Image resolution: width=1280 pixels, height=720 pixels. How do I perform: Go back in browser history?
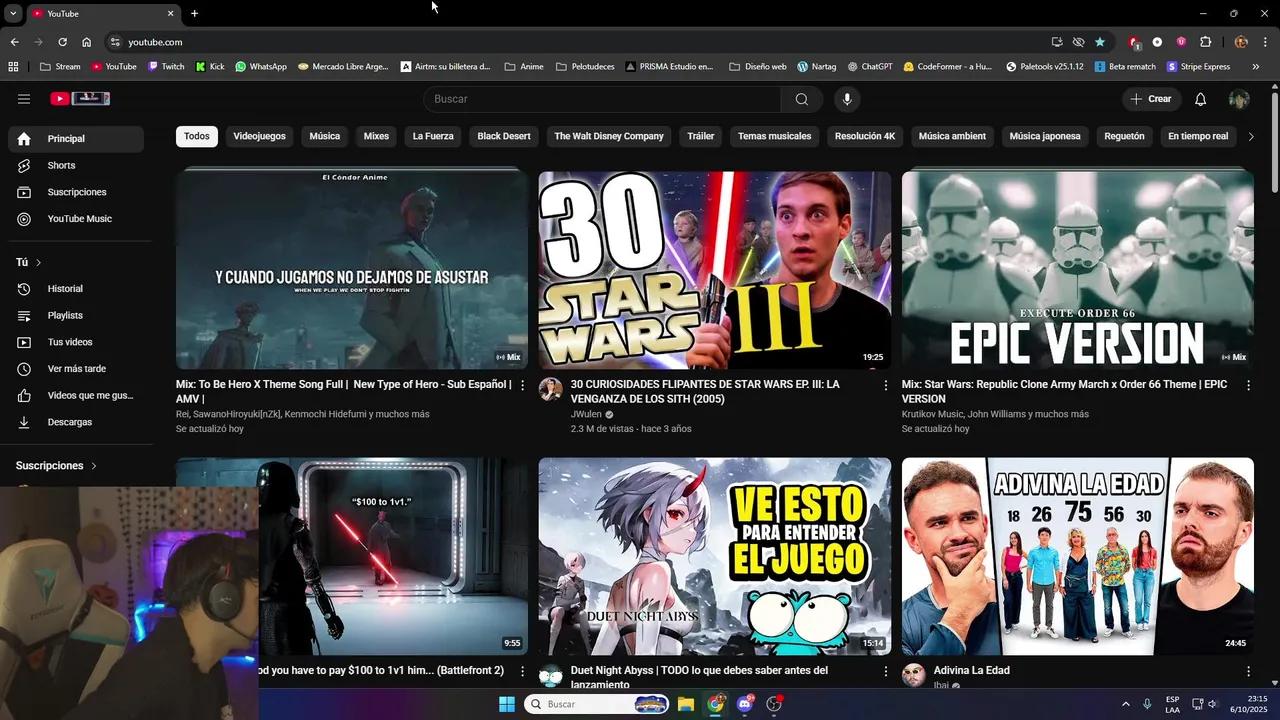coord(14,42)
